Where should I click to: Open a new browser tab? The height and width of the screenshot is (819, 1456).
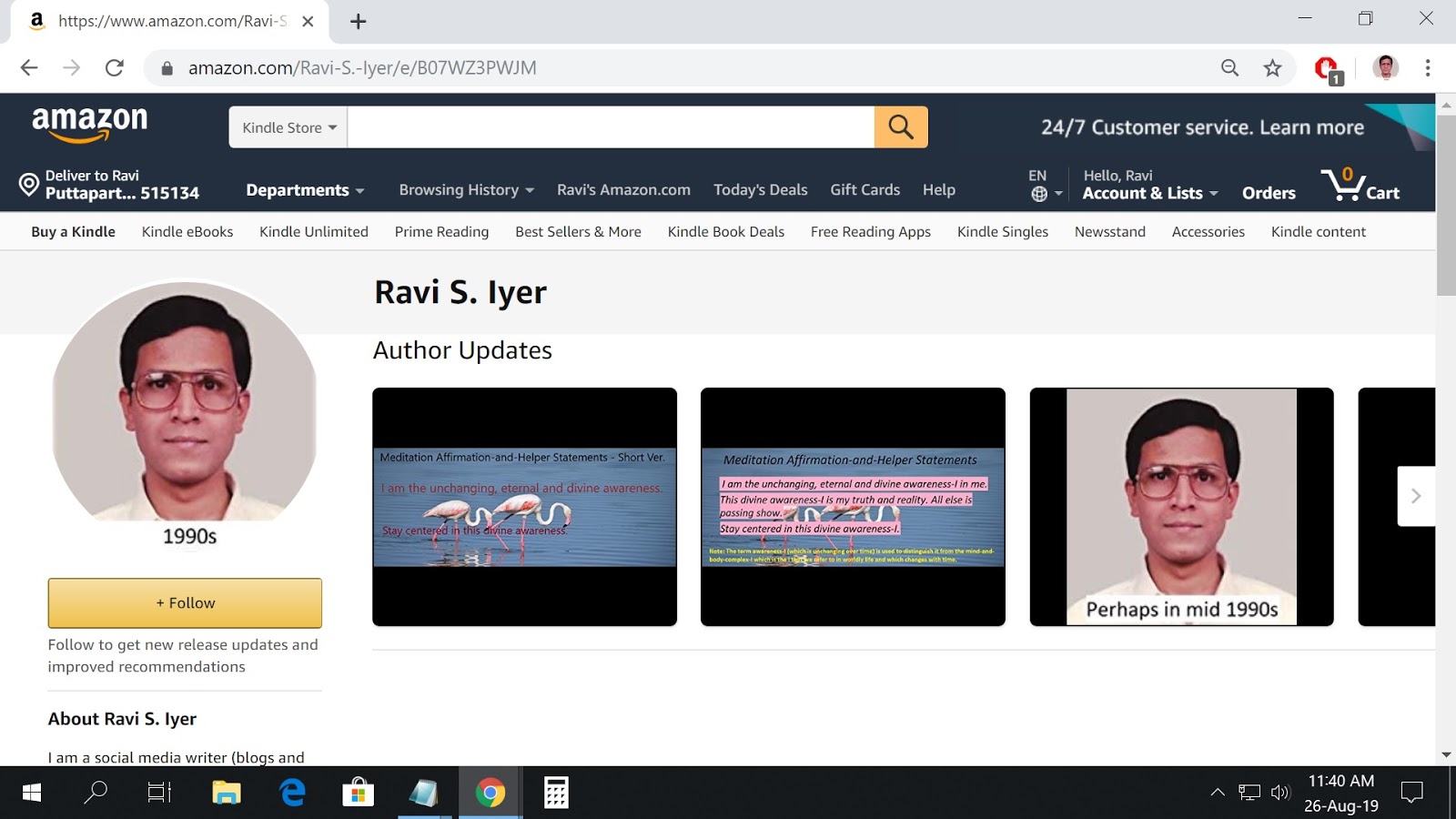(x=359, y=22)
